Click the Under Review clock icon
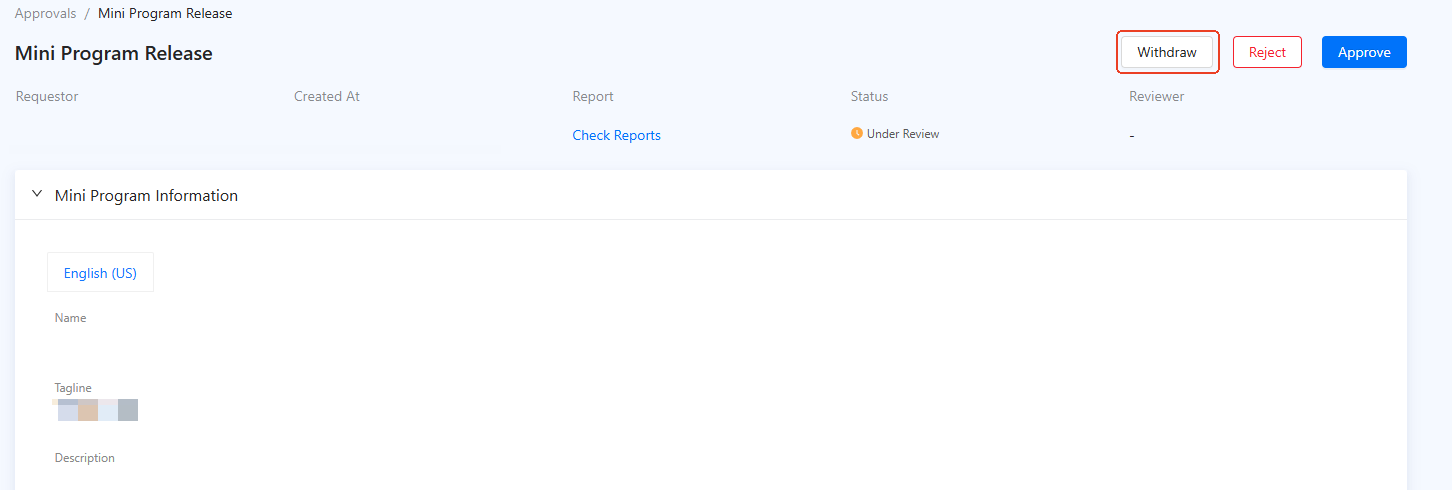Viewport: 1452px width, 490px height. [x=857, y=133]
